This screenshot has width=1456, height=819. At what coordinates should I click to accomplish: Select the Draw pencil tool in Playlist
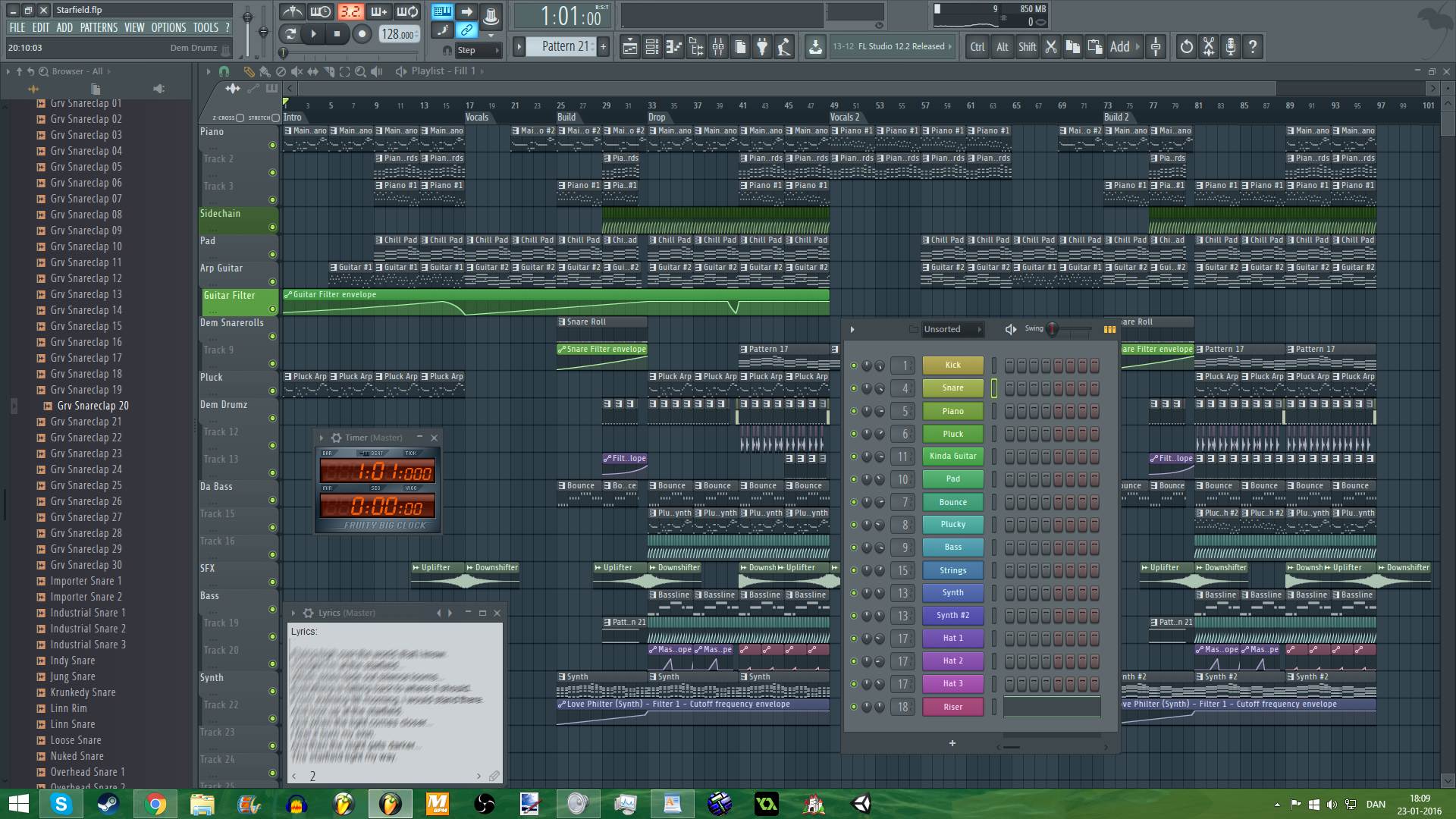pyautogui.click(x=249, y=71)
